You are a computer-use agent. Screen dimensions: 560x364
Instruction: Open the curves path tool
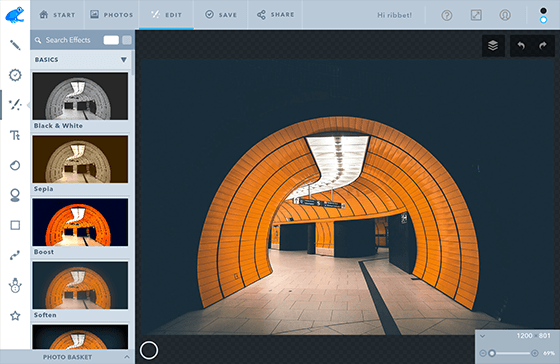[x=15, y=255]
